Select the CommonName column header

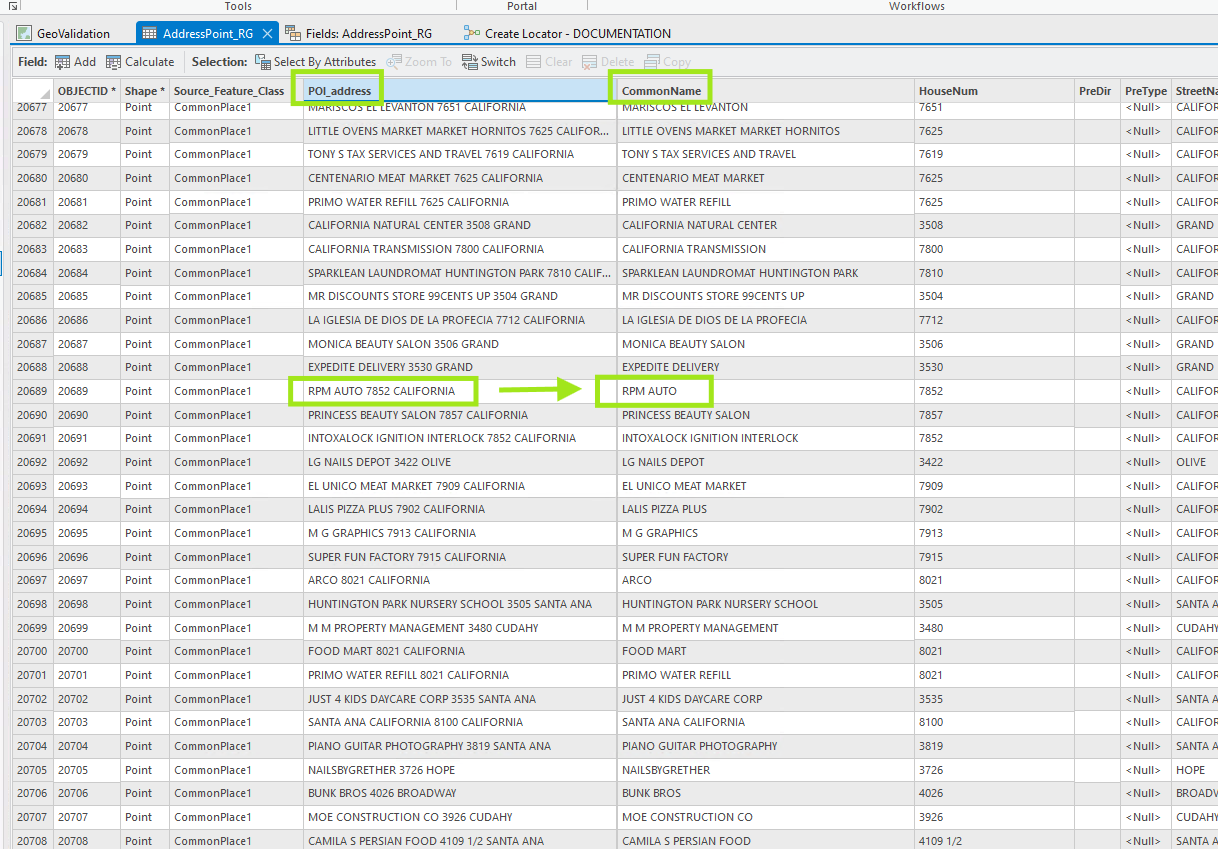pyautogui.click(x=765, y=91)
